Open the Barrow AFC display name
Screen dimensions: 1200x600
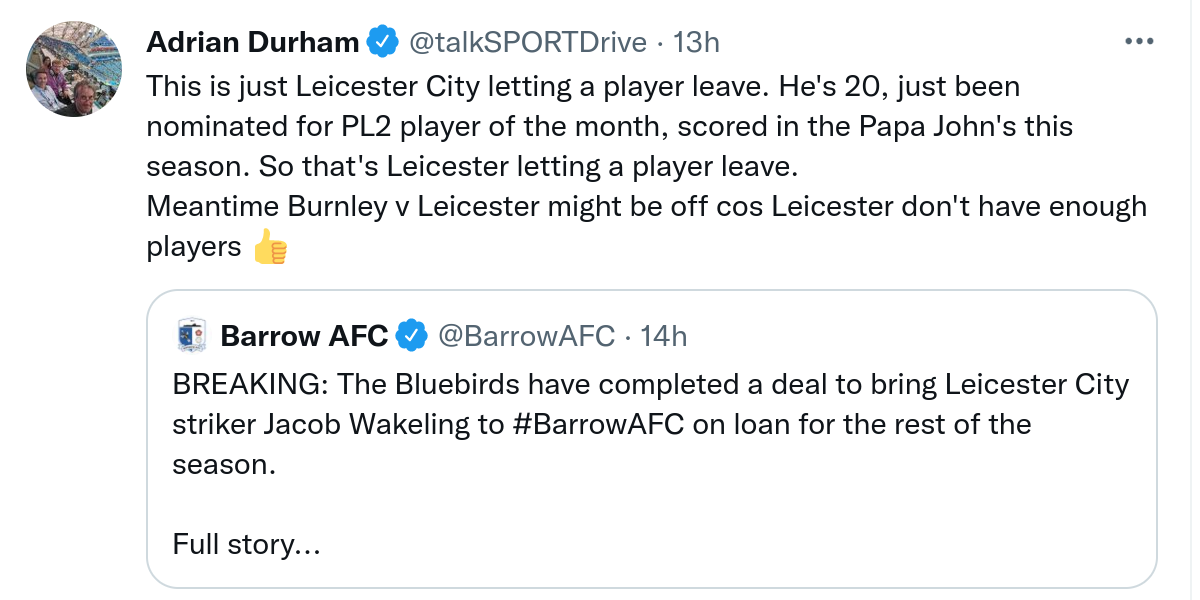pyautogui.click(x=304, y=336)
